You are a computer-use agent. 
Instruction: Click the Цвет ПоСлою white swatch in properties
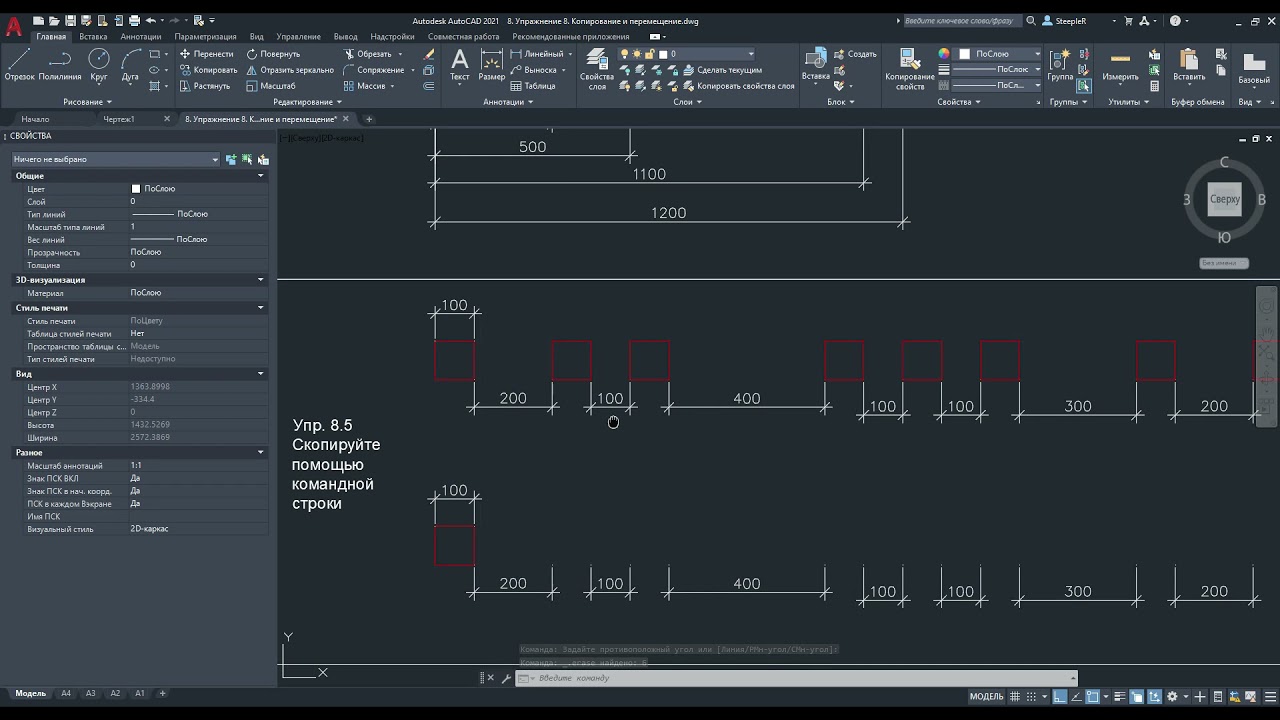(136, 189)
